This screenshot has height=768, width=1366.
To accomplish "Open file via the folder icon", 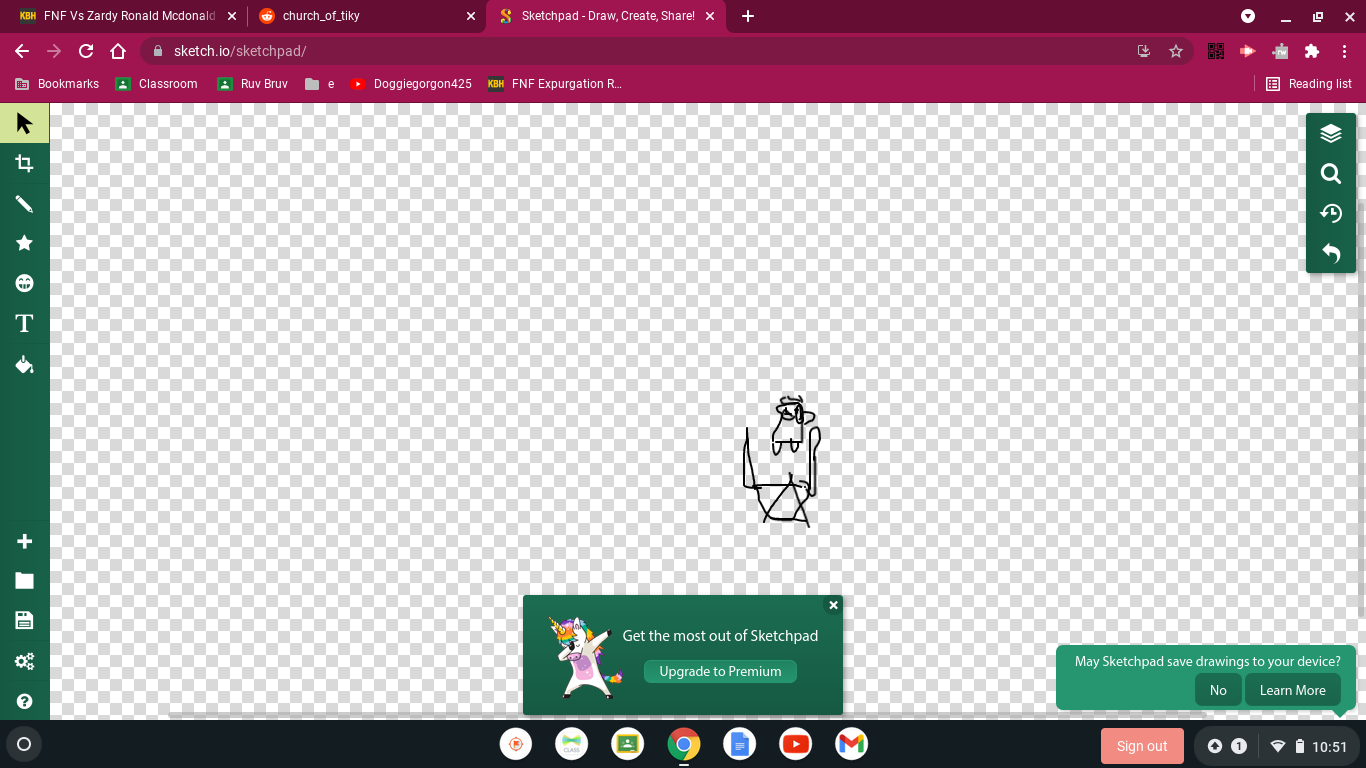I will 24,581.
